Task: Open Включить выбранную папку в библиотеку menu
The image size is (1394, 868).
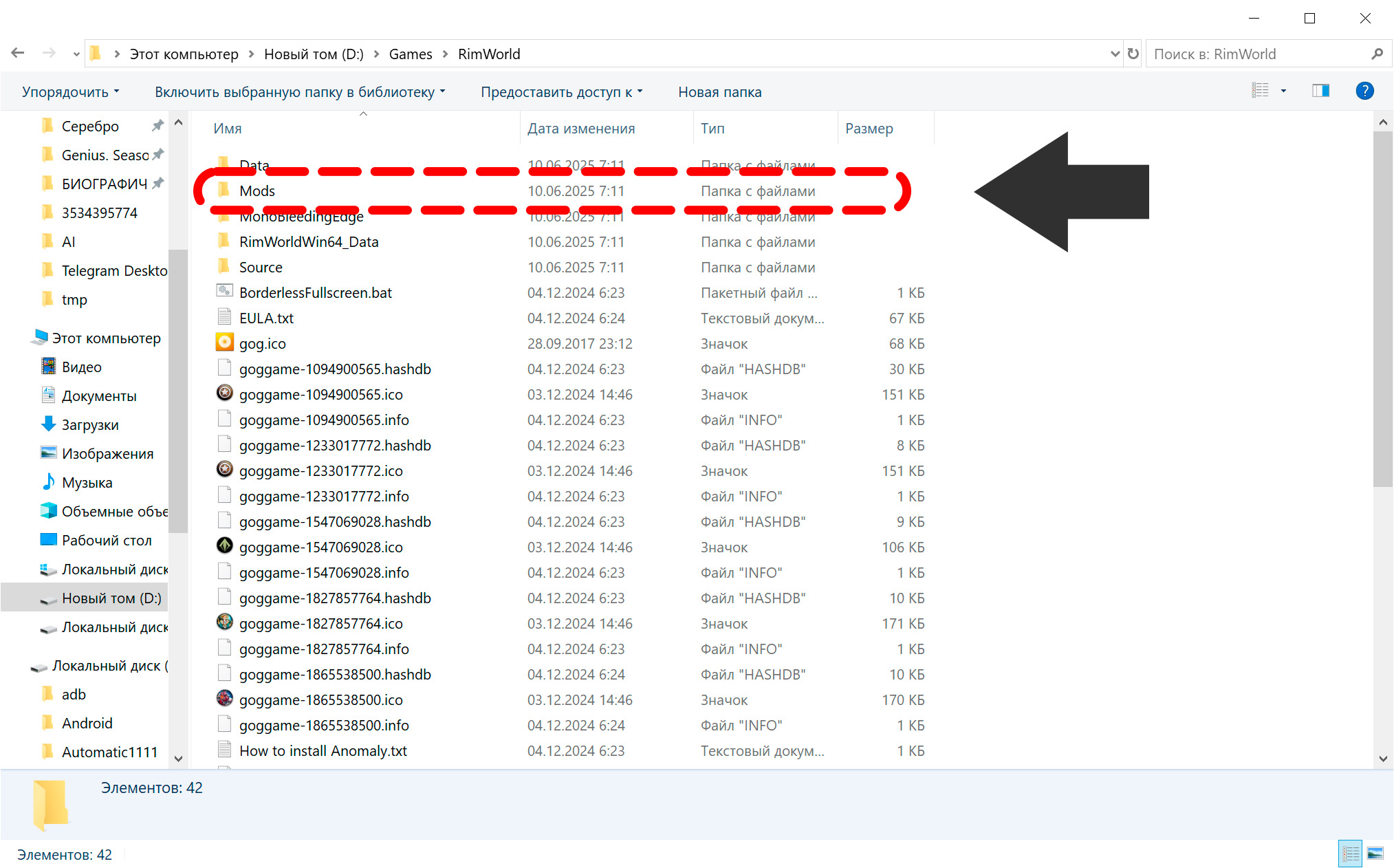Action: [300, 92]
